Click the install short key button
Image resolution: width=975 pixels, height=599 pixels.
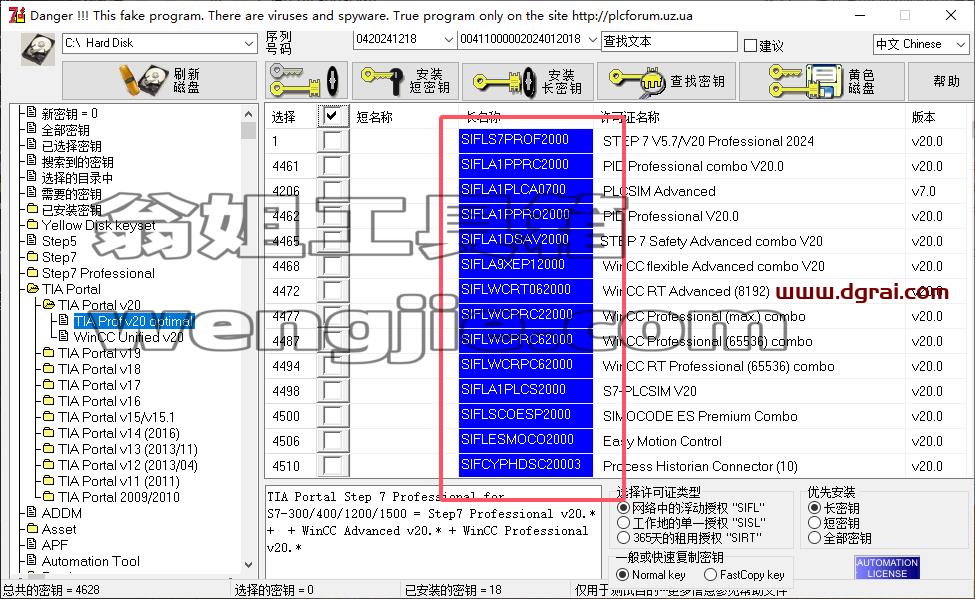tap(405, 81)
